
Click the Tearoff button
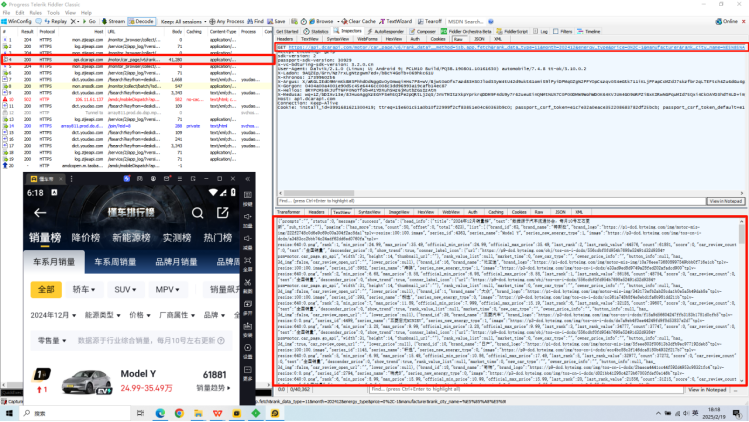[x=430, y=22]
